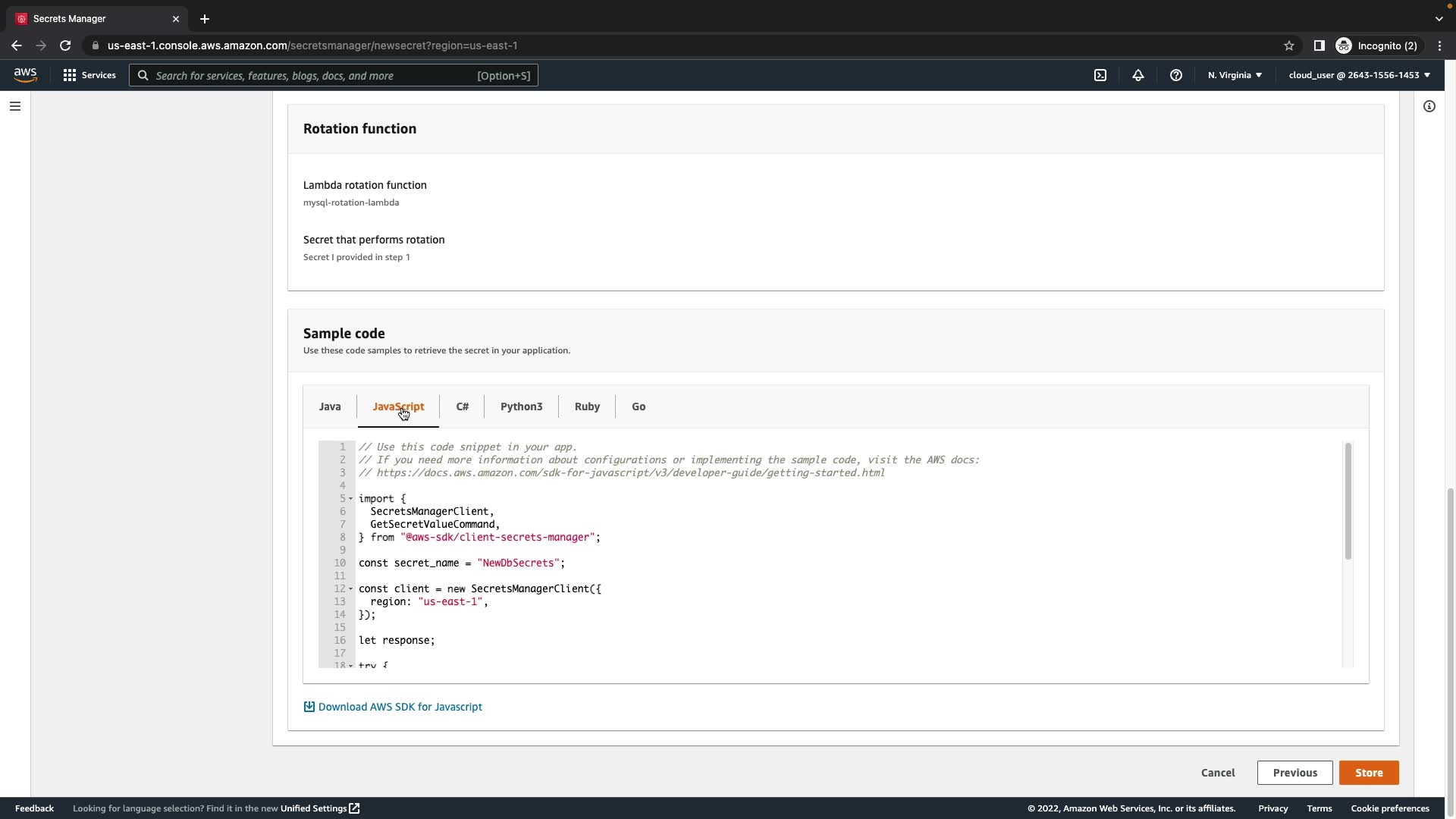Open the help question-mark icon

(1176, 75)
